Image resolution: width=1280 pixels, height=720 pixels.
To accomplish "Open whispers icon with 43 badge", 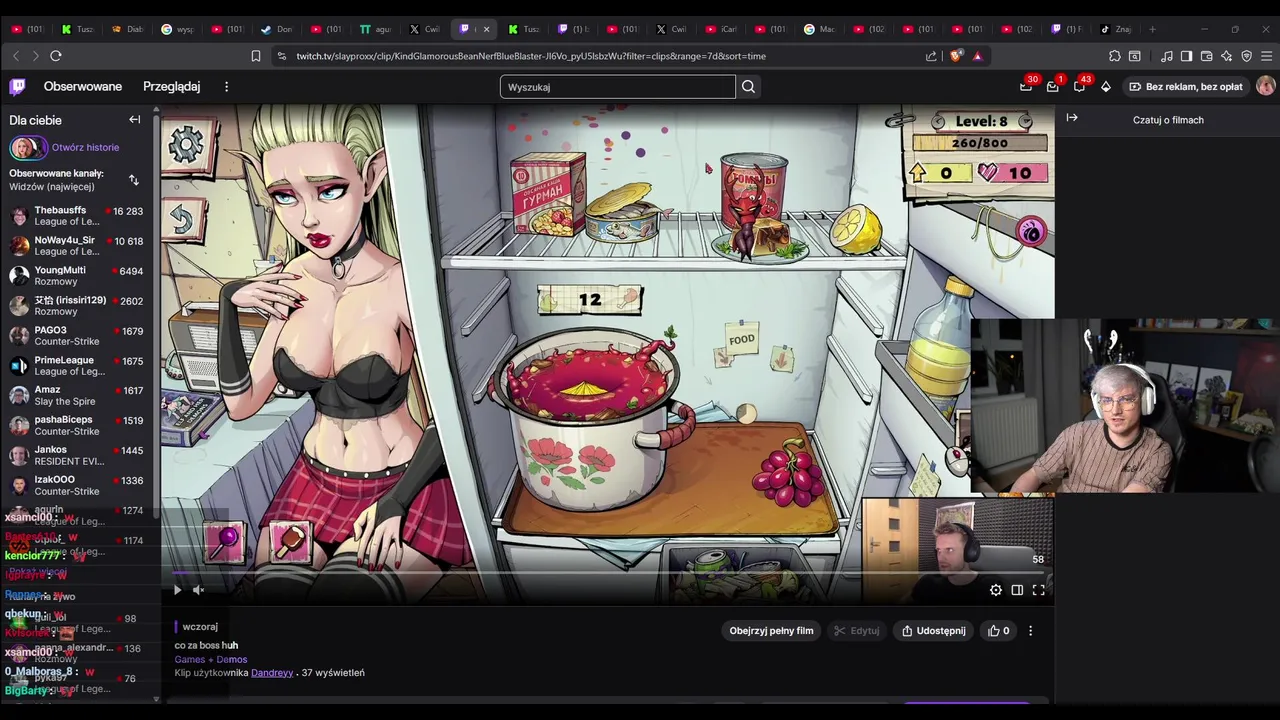I will point(1079,87).
